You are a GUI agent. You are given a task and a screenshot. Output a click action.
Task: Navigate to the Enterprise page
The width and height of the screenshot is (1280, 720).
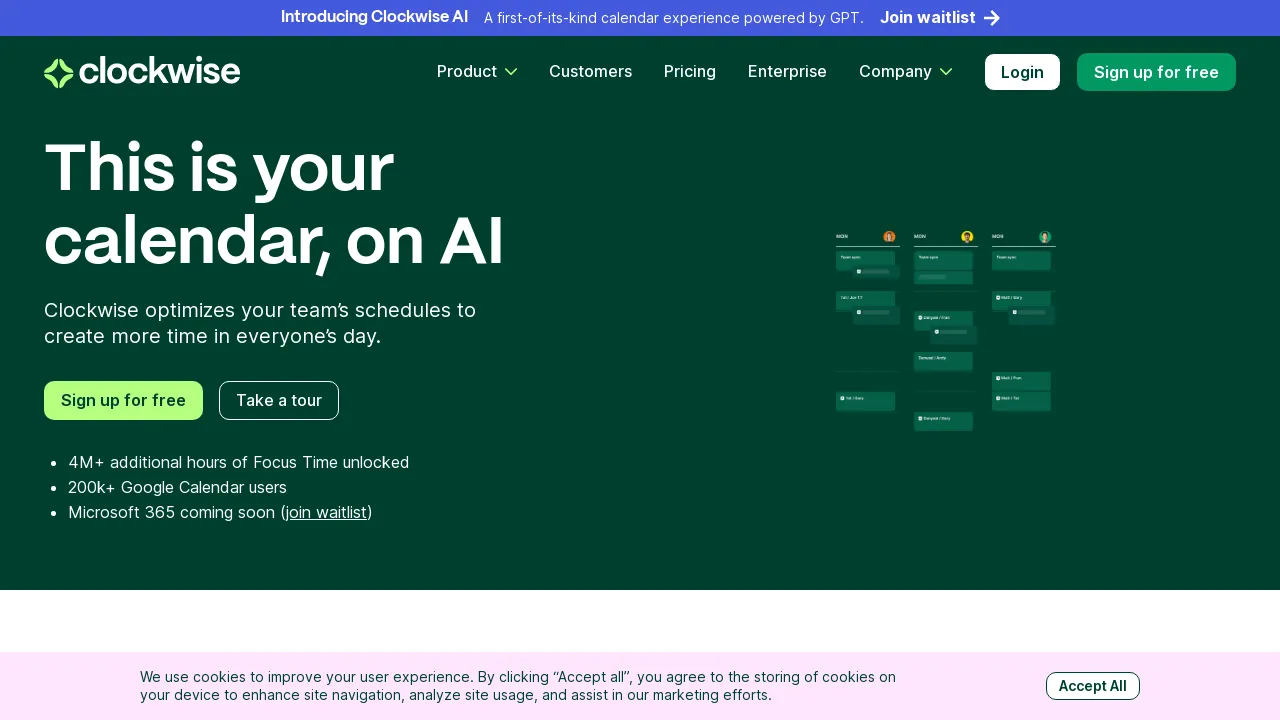(x=787, y=72)
